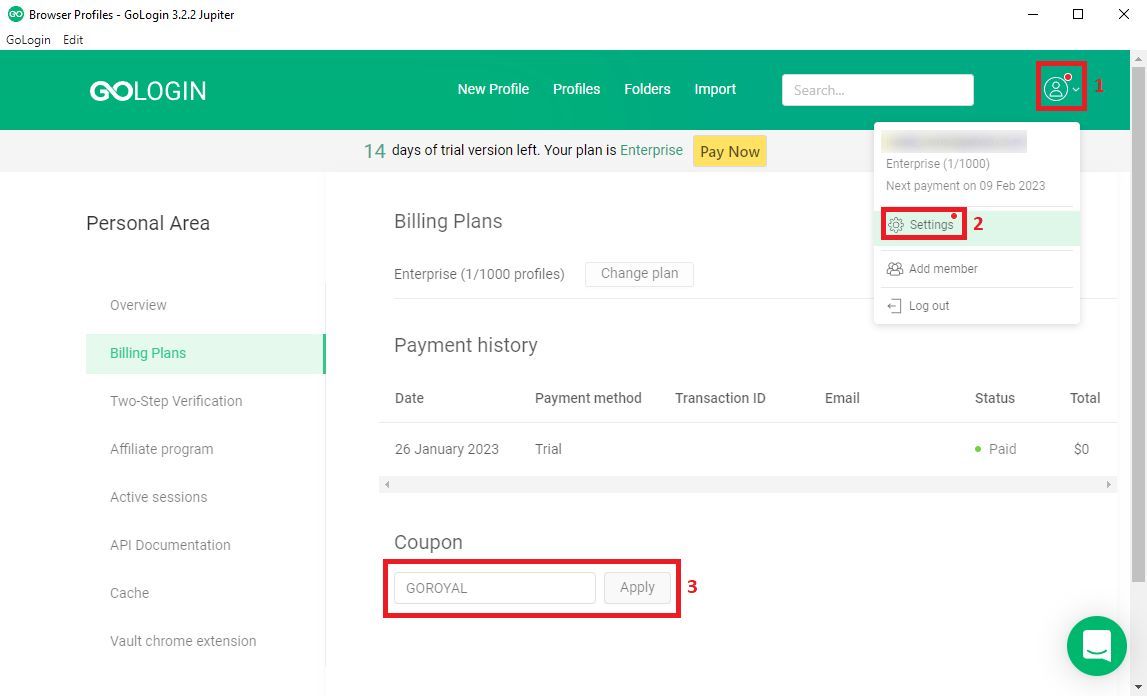Click the payment history horizontal scrollbar
This screenshot has width=1147, height=696.
[x=748, y=484]
